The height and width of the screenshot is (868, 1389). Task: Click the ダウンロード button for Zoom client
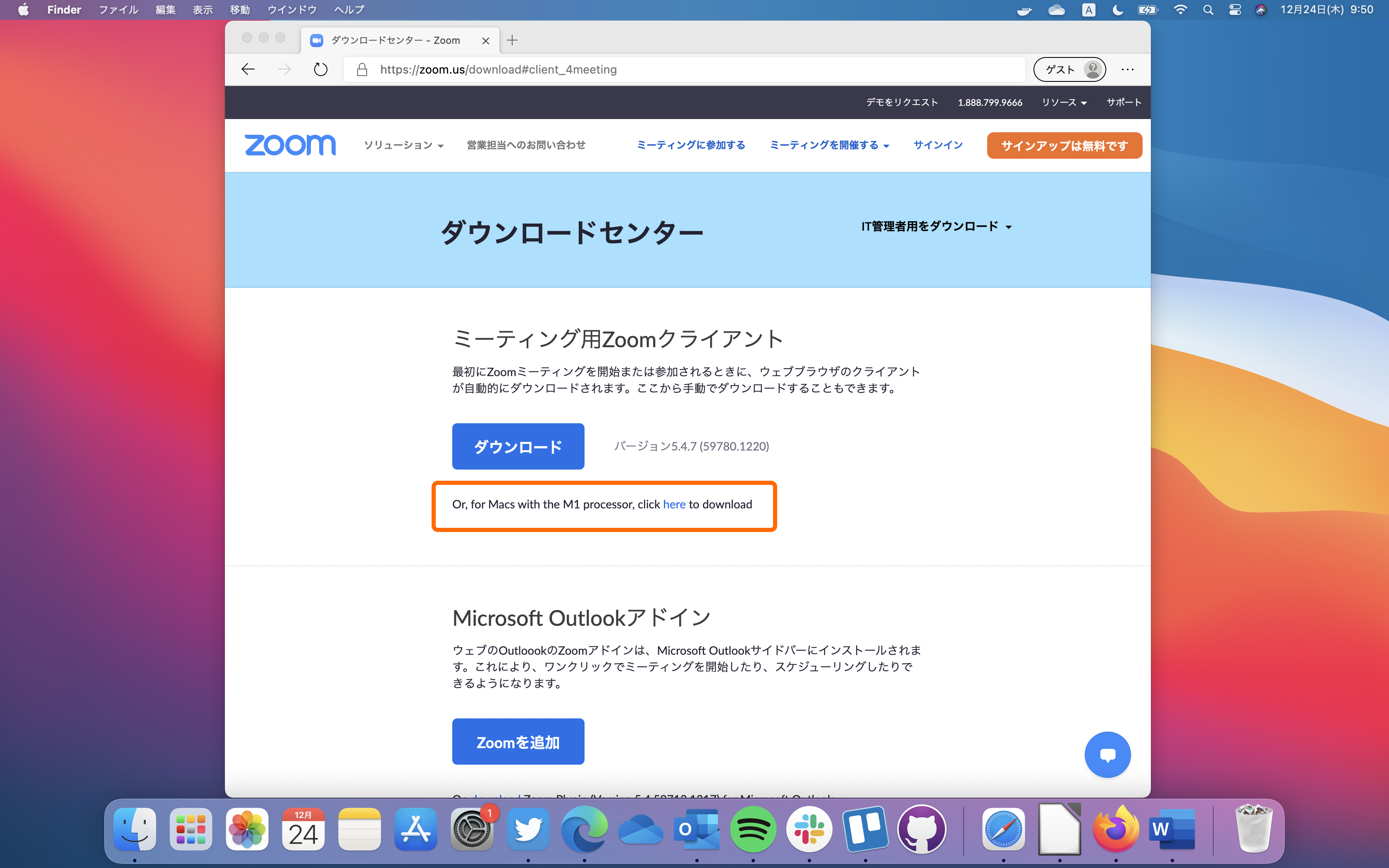pos(518,446)
